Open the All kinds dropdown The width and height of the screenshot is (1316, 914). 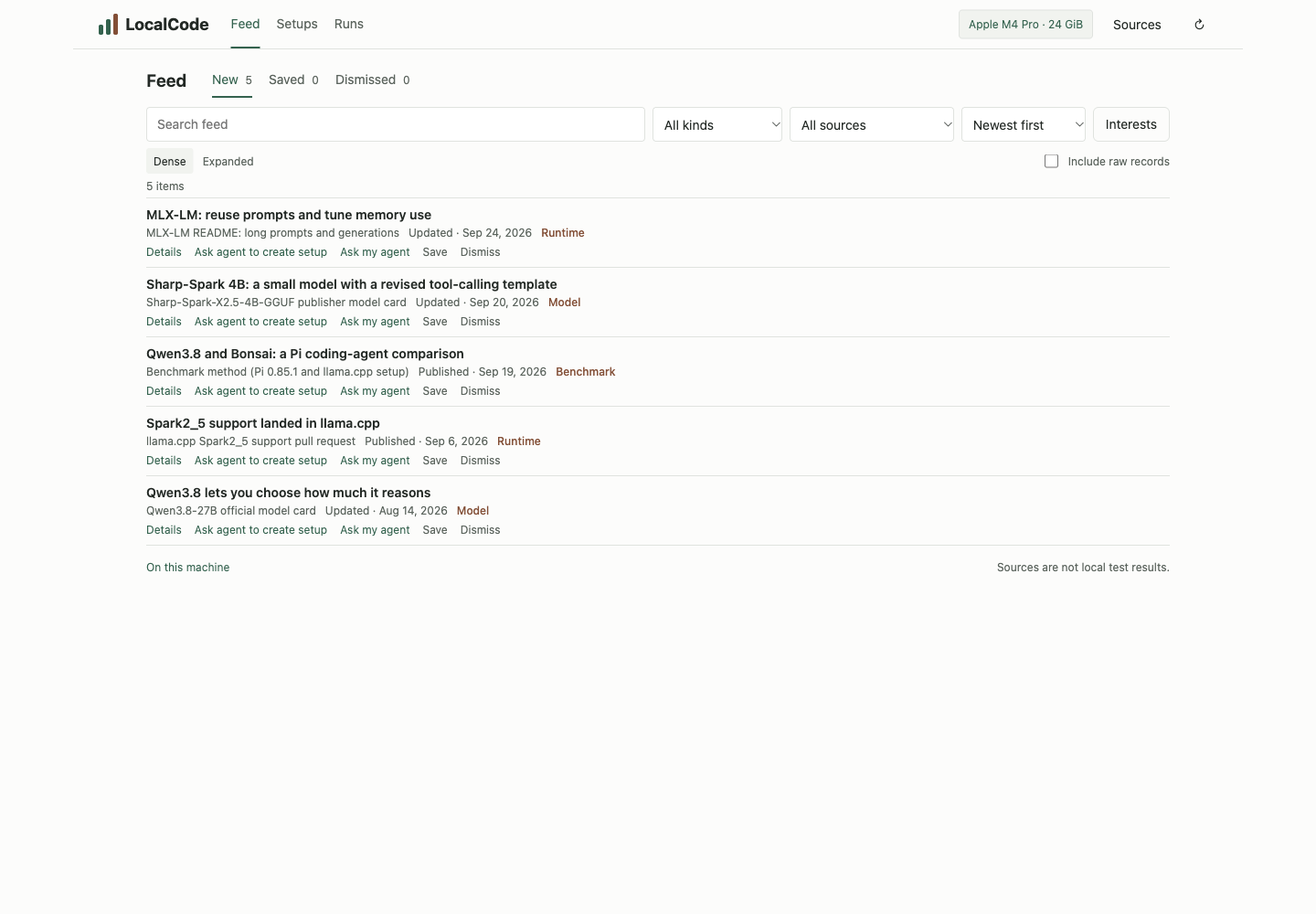coord(717,124)
